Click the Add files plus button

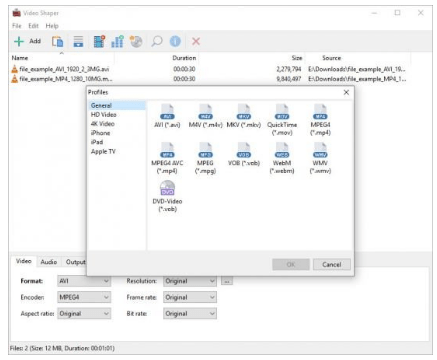(27, 41)
